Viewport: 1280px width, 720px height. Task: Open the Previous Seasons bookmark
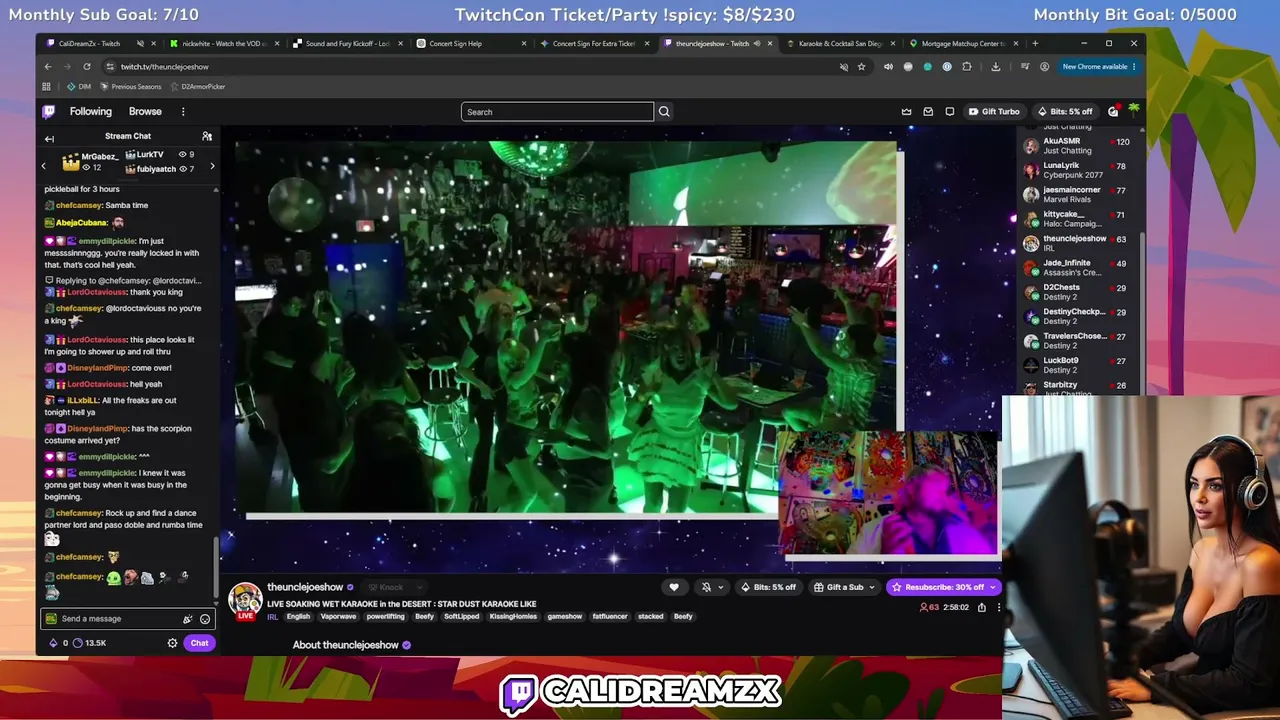tap(131, 87)
